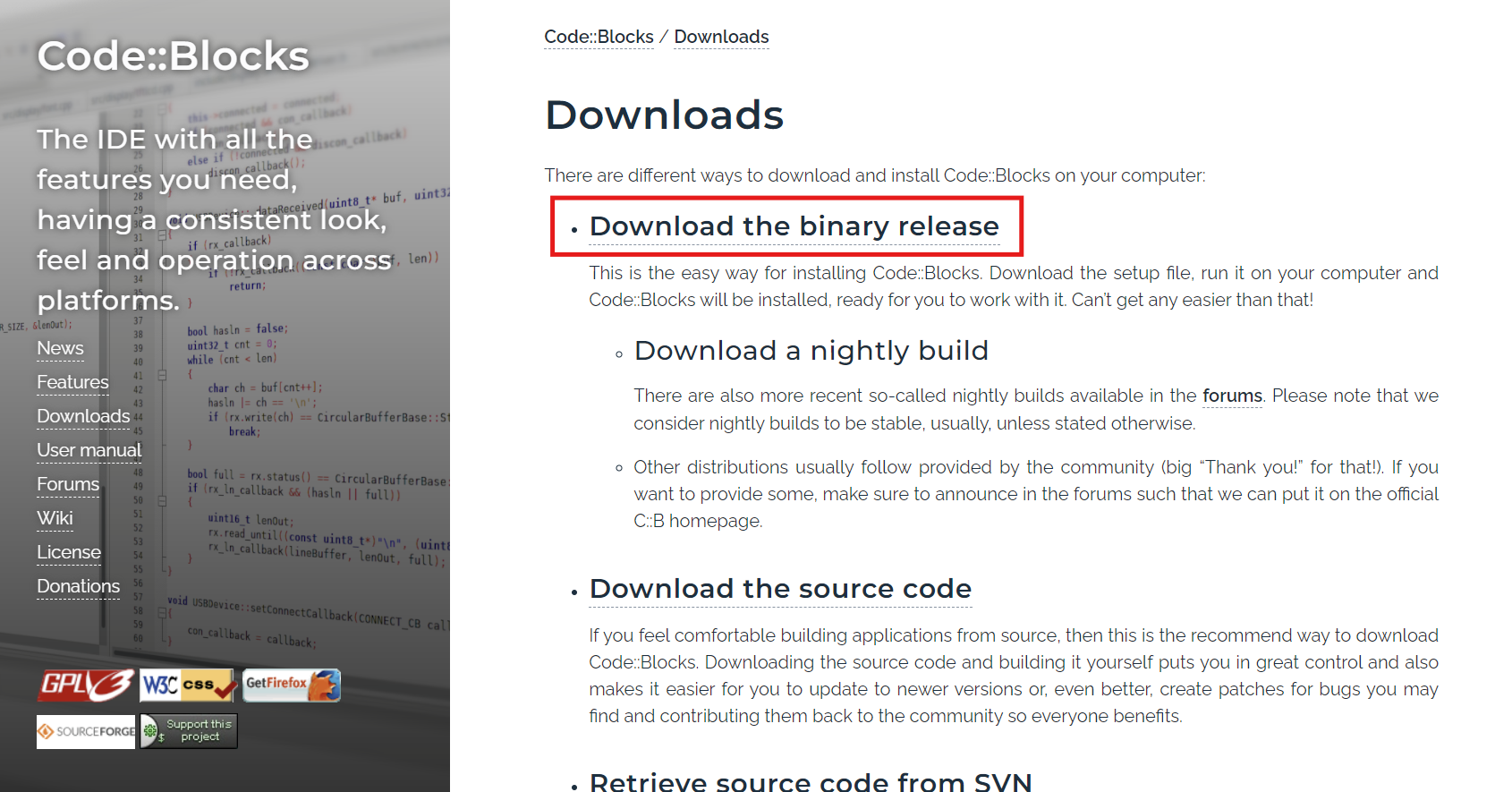Image resolution: width=1512 pixels, height=792 pixels.
Task: Click the Support this project badge
Action: pyautogui.click(x=189, y=731)
